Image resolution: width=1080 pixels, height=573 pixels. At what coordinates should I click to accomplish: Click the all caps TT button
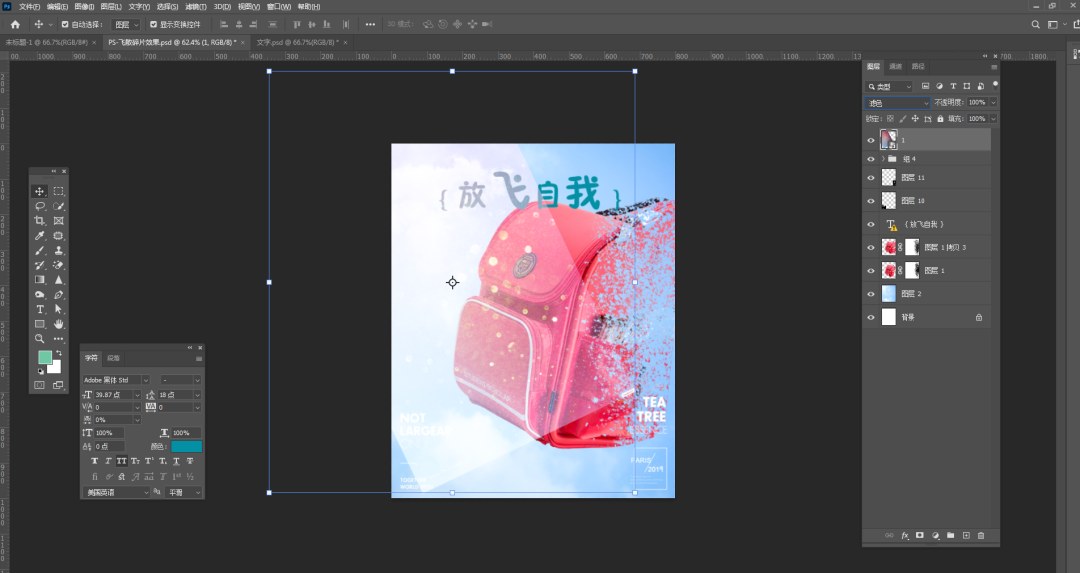point(121,461)
